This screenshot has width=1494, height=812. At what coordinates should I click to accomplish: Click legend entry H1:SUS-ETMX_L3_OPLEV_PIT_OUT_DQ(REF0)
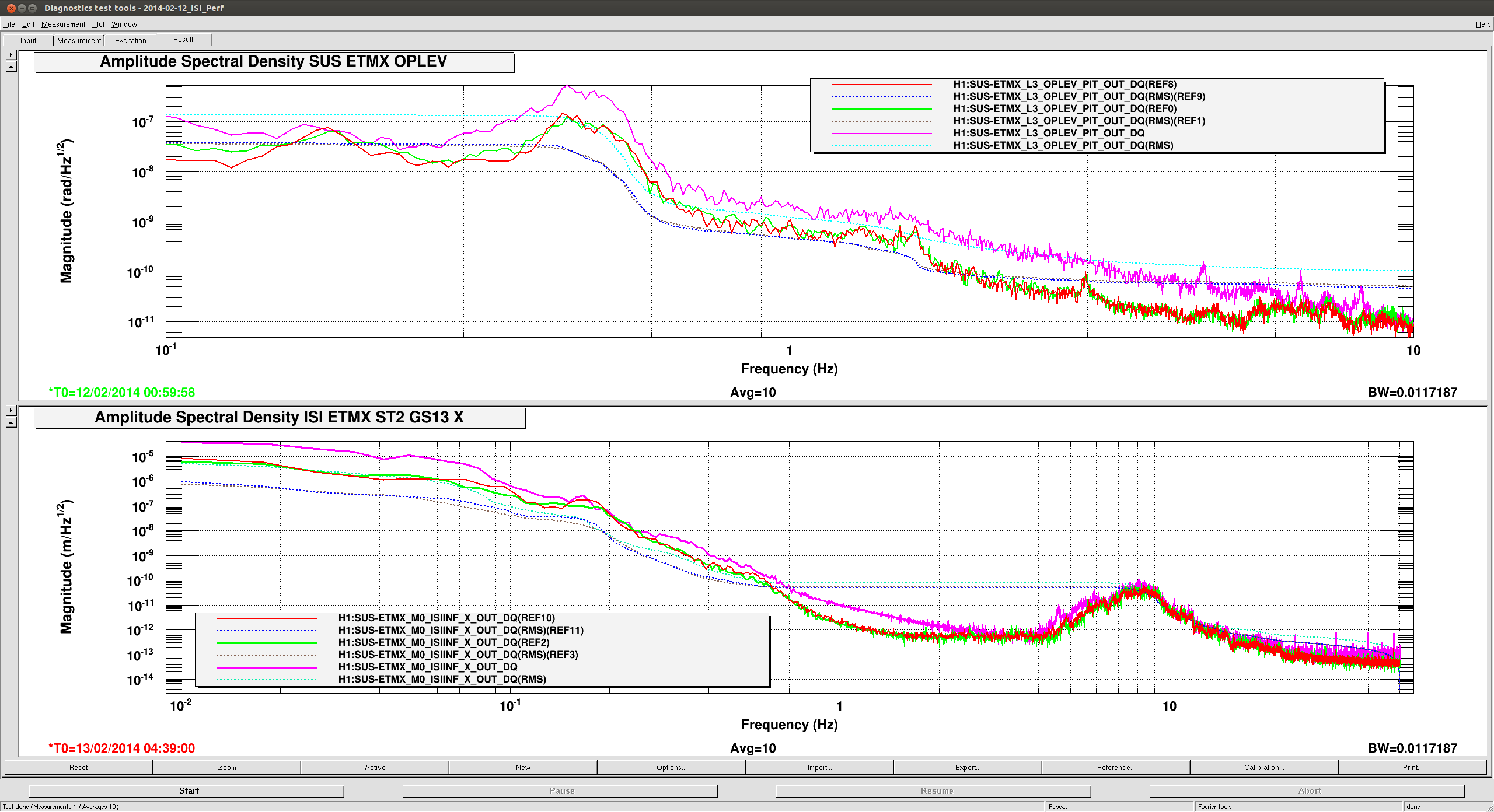(1065, 108)
